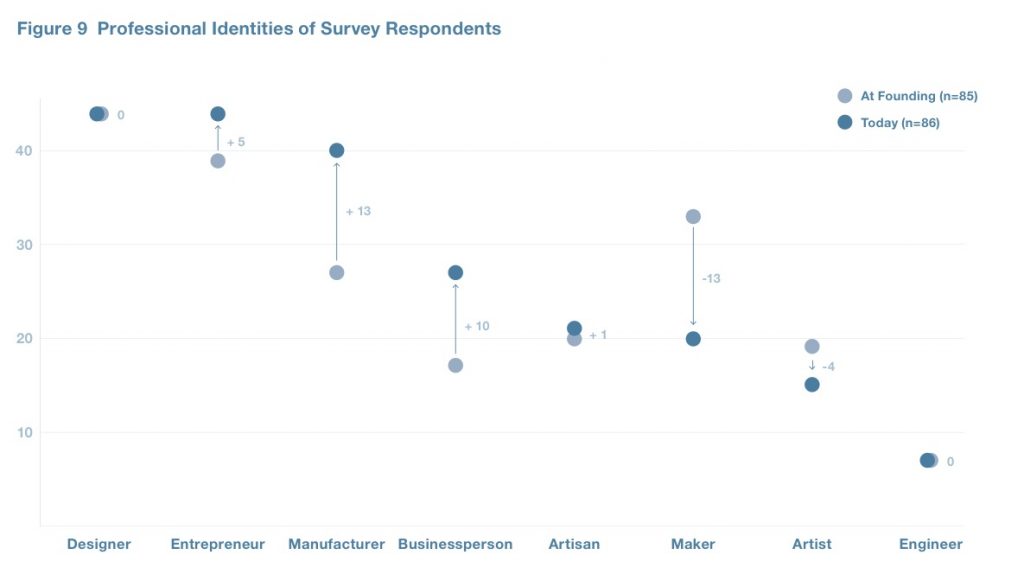Screen dimensions: 1024x574
Task: Select the Designer x-axis label
Action: [99, 545]
